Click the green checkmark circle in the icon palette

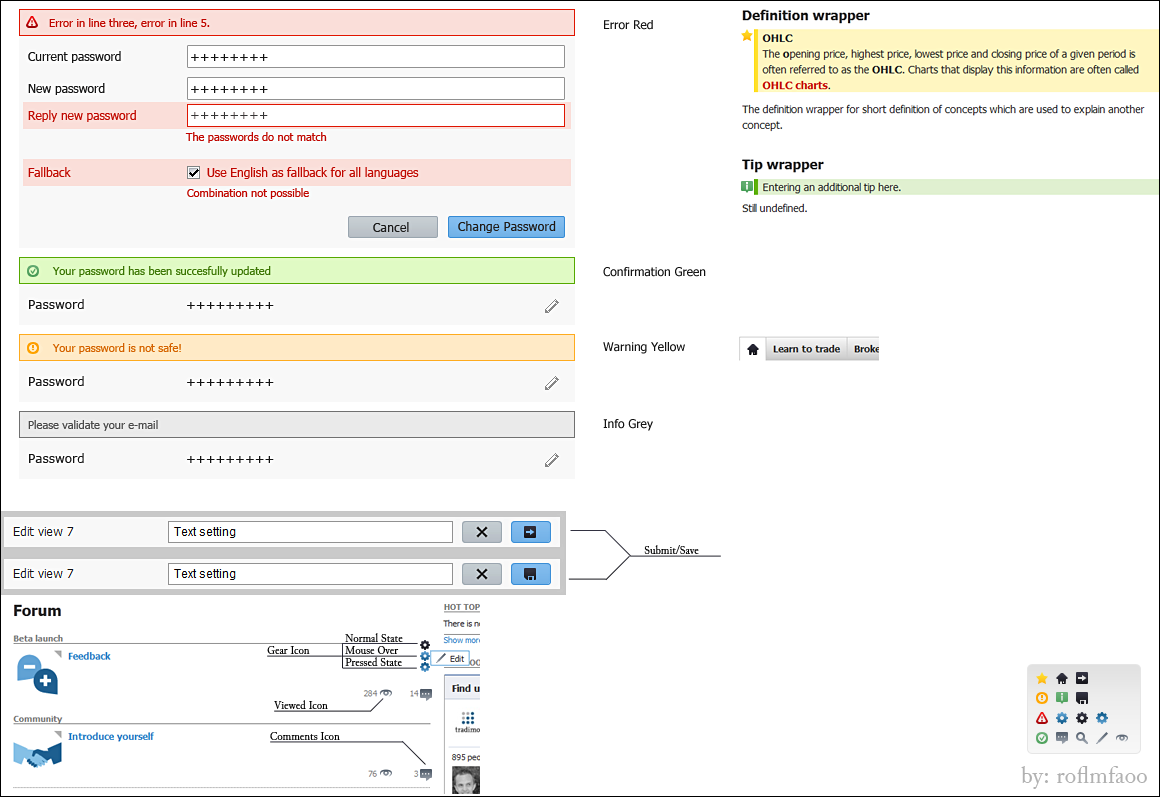[x=1042, y=738]
